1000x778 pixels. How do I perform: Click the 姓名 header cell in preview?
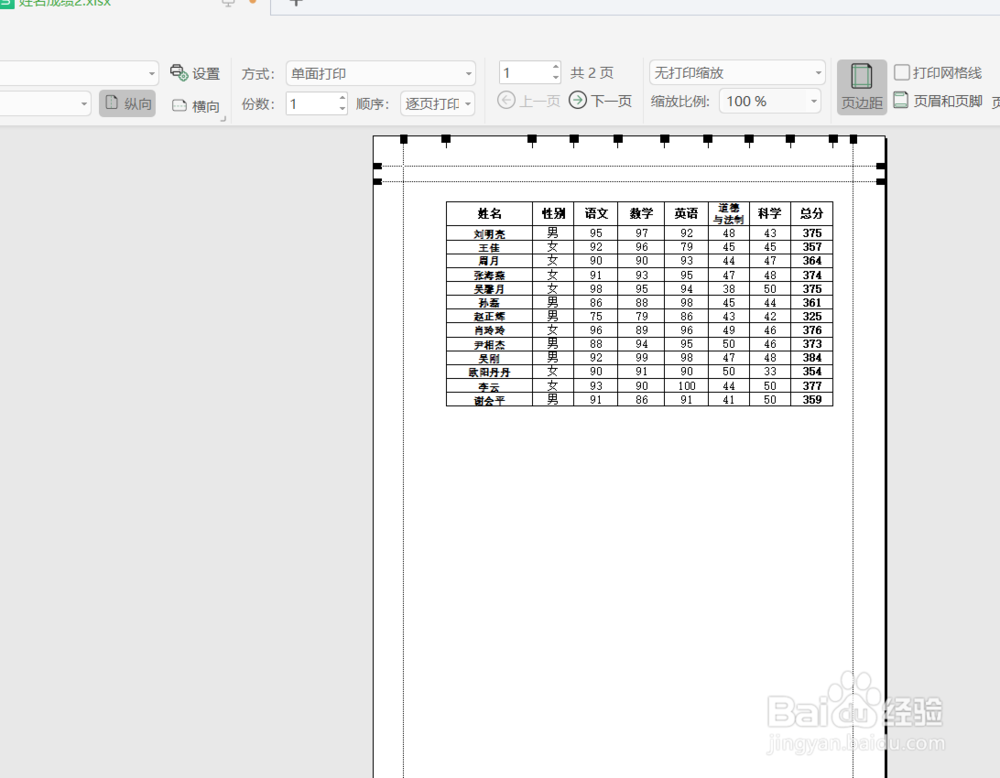[x=489, y=214]
